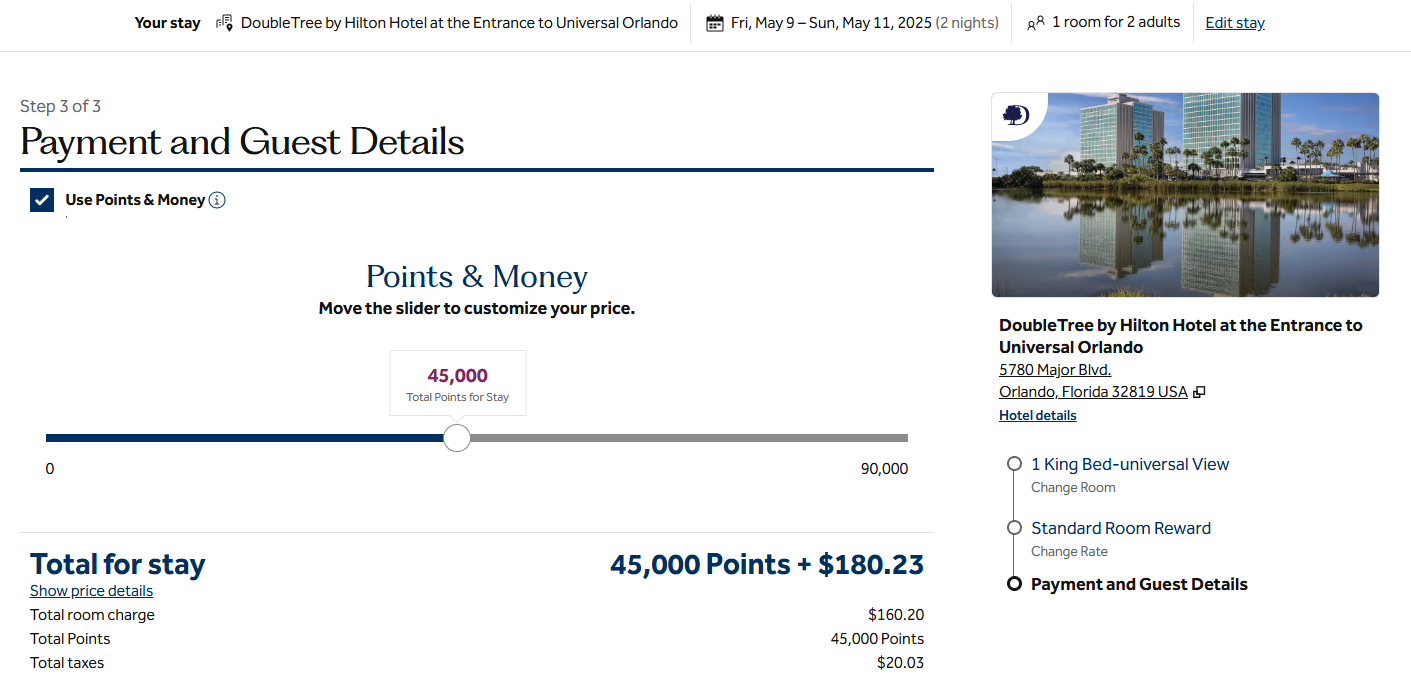Click the points slider handle
1411x675 pixels.
(457, 438)
